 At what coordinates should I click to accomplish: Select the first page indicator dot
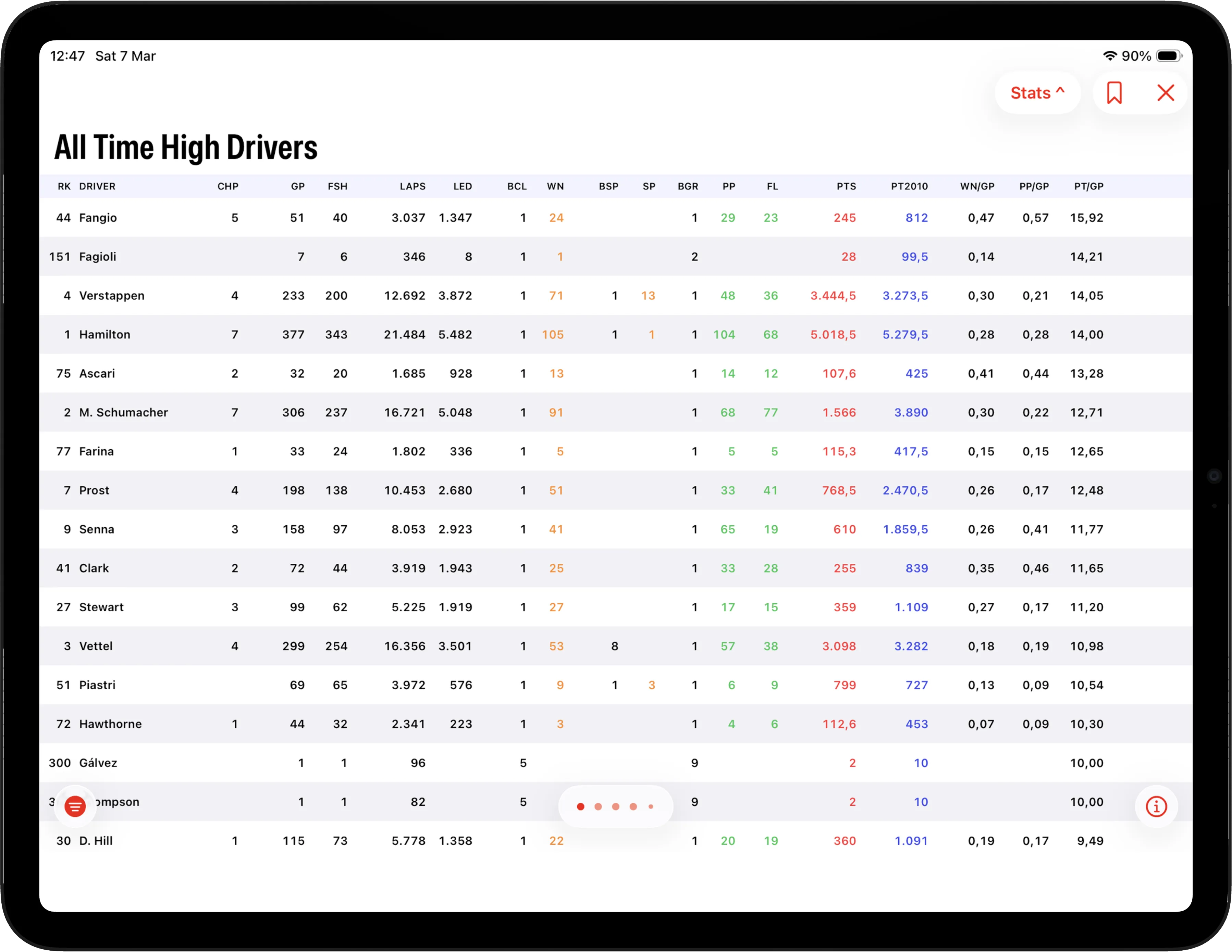click(580, 806)
